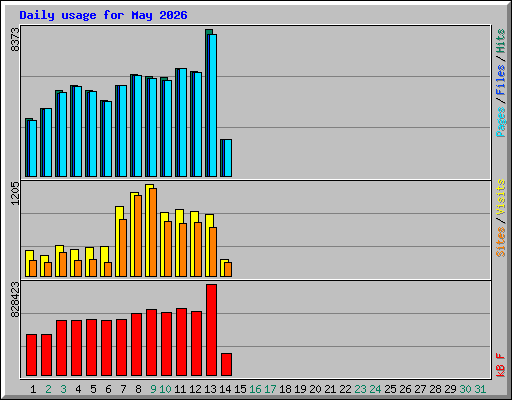Click day label 8 on the x-axis
This screenshot has width=512, height=400.
pos(138,389)
